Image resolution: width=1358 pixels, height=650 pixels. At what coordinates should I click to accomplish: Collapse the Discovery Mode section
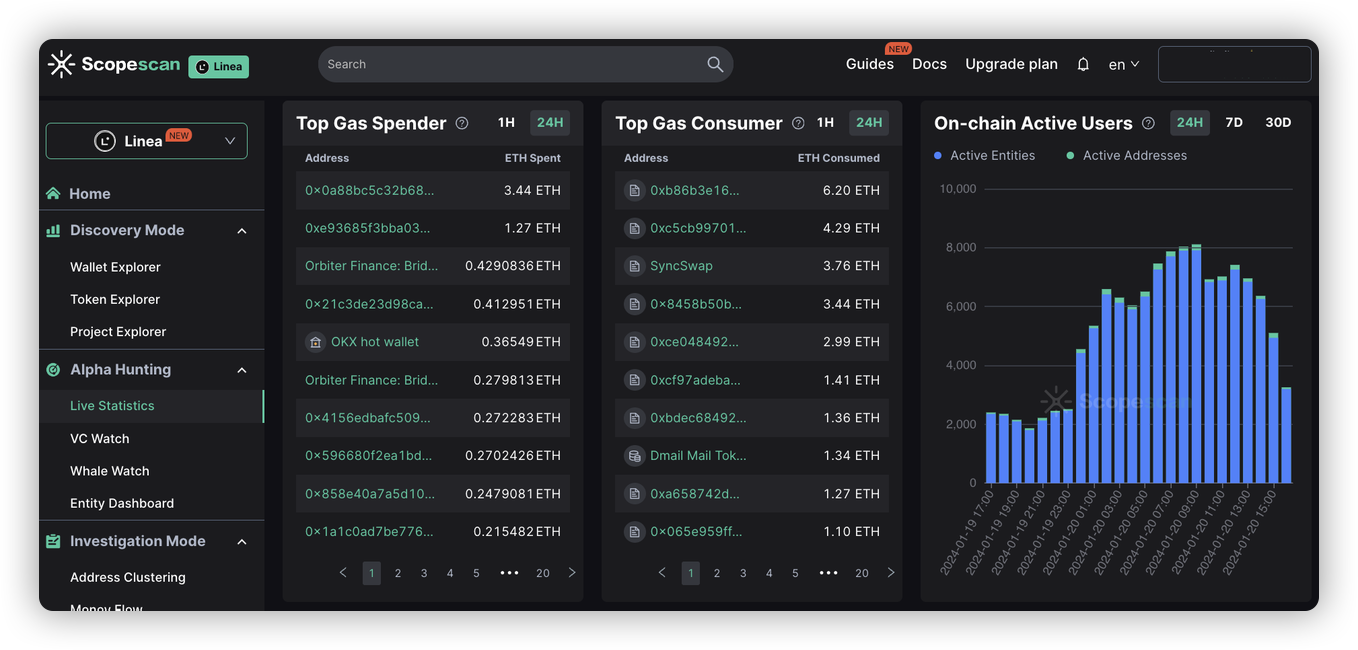click(x=241, y=231)
